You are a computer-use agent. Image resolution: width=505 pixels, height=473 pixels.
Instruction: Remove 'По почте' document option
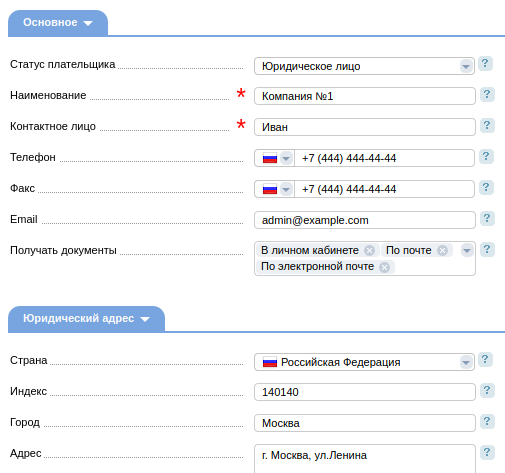tap(442, 250)
